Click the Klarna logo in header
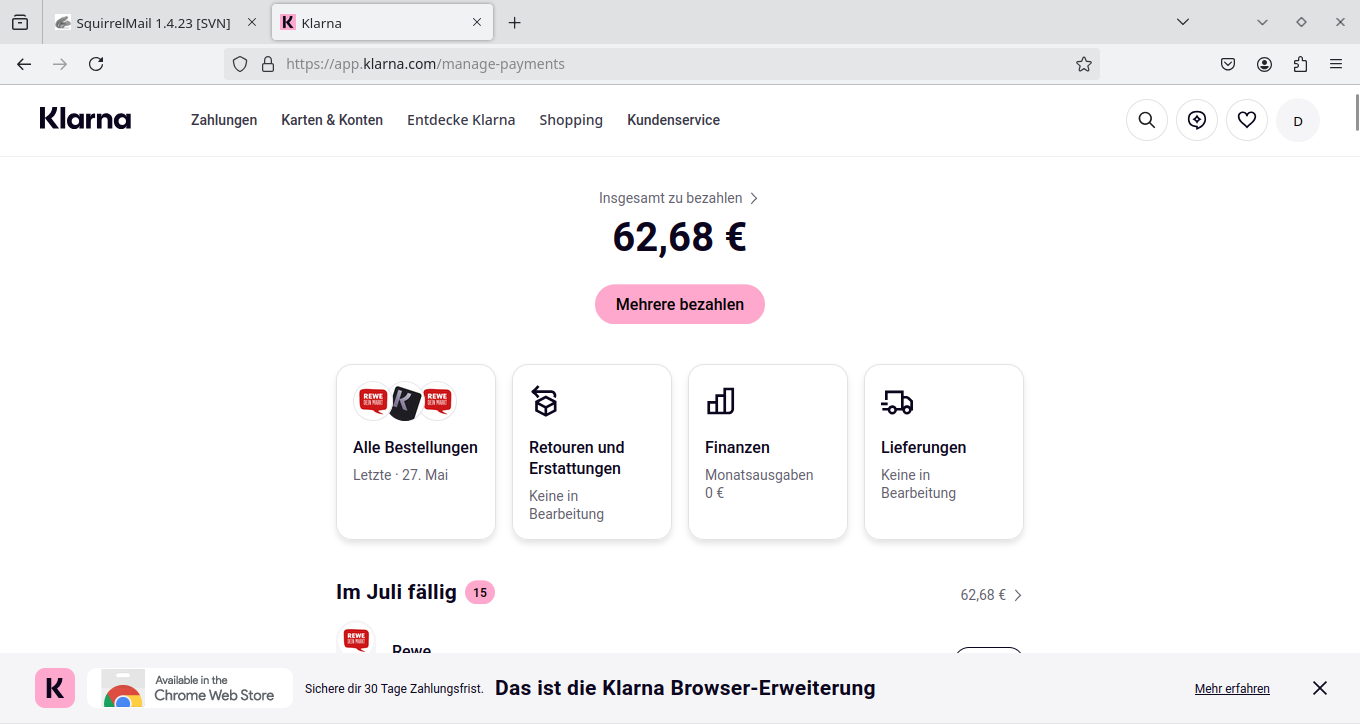1360x724 pixels. point(85,119)
